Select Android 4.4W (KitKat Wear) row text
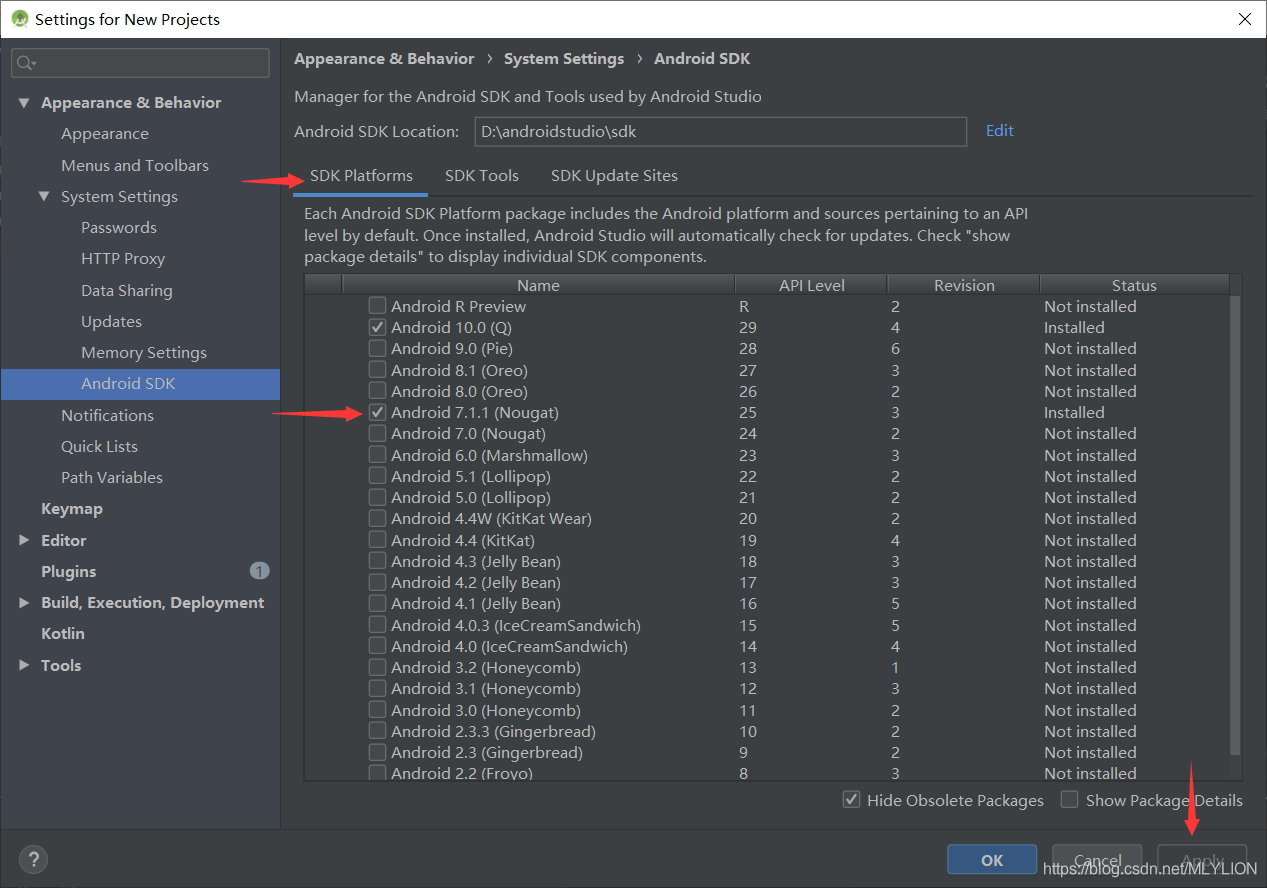Image resolution: width=1267 pixels, height=888 pixels. pyautogui.click(x=491, y=519)
